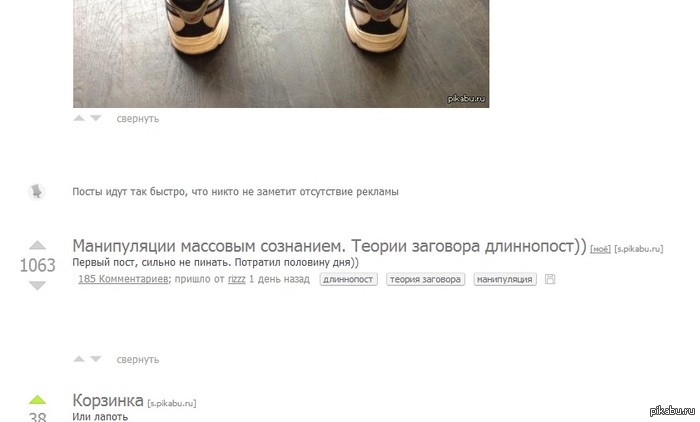Click the small up arrow under the sneakers image
Screen dimensions: 700x422
coord(79,118)
